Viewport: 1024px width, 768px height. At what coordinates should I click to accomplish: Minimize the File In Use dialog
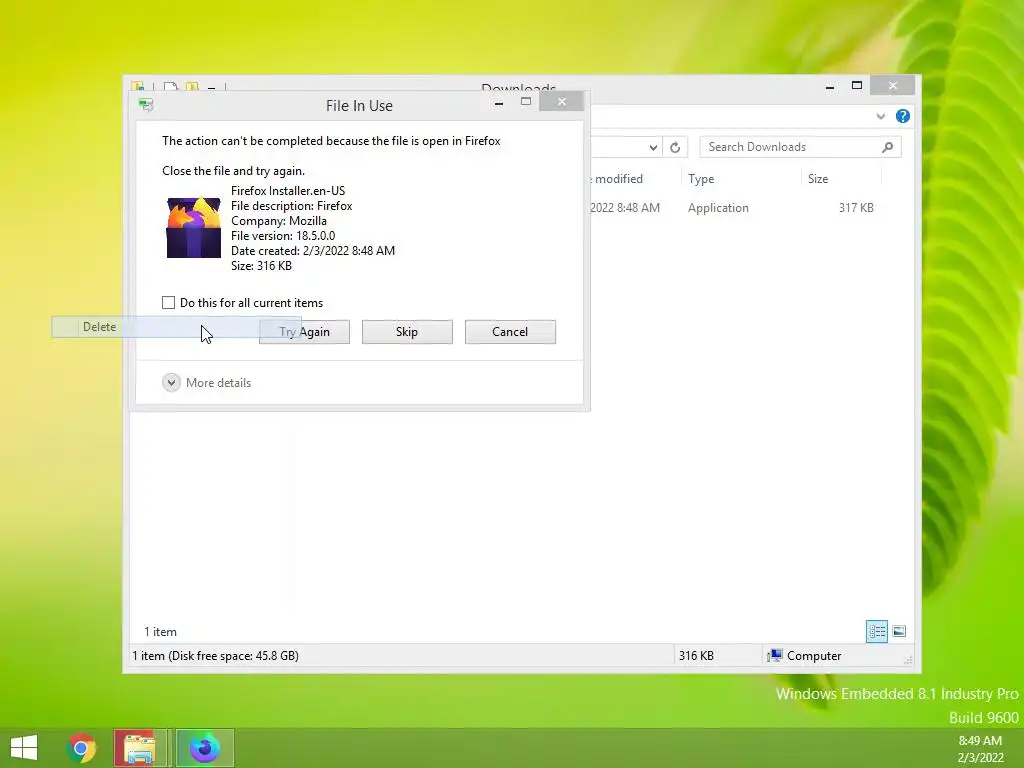(x=499, y=103)
